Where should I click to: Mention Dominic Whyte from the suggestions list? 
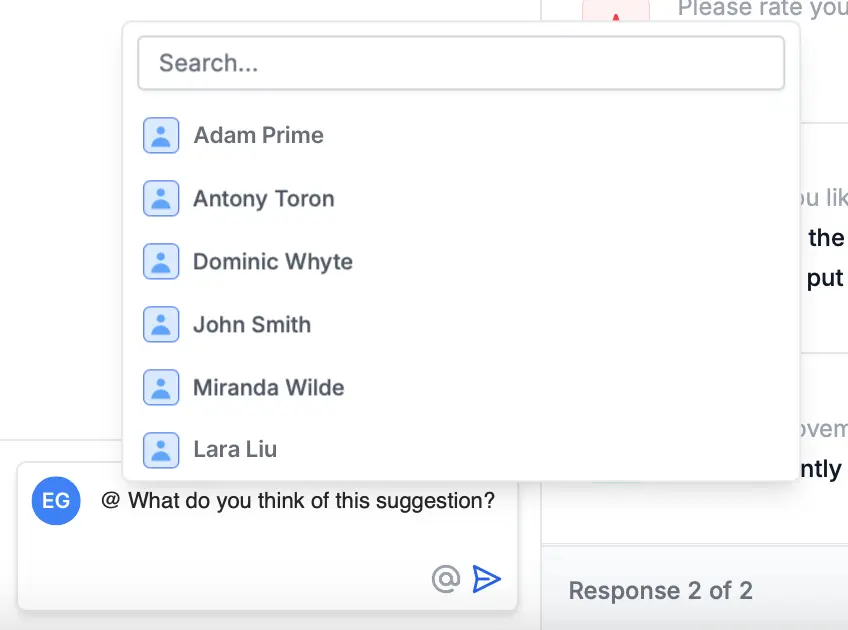click(x=272, y=261)
